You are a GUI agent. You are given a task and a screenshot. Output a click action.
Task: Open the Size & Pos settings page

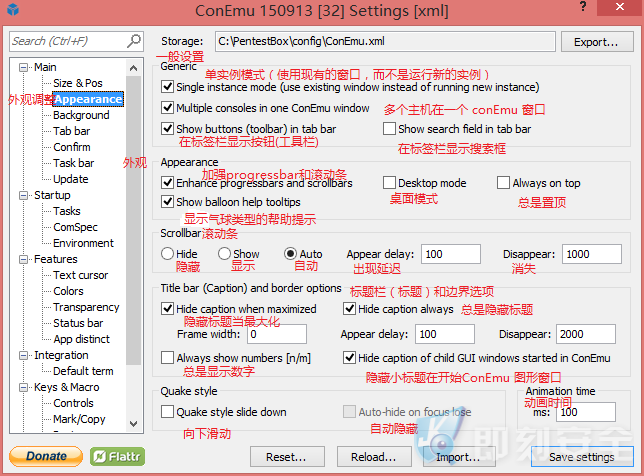tap(78, 83)
